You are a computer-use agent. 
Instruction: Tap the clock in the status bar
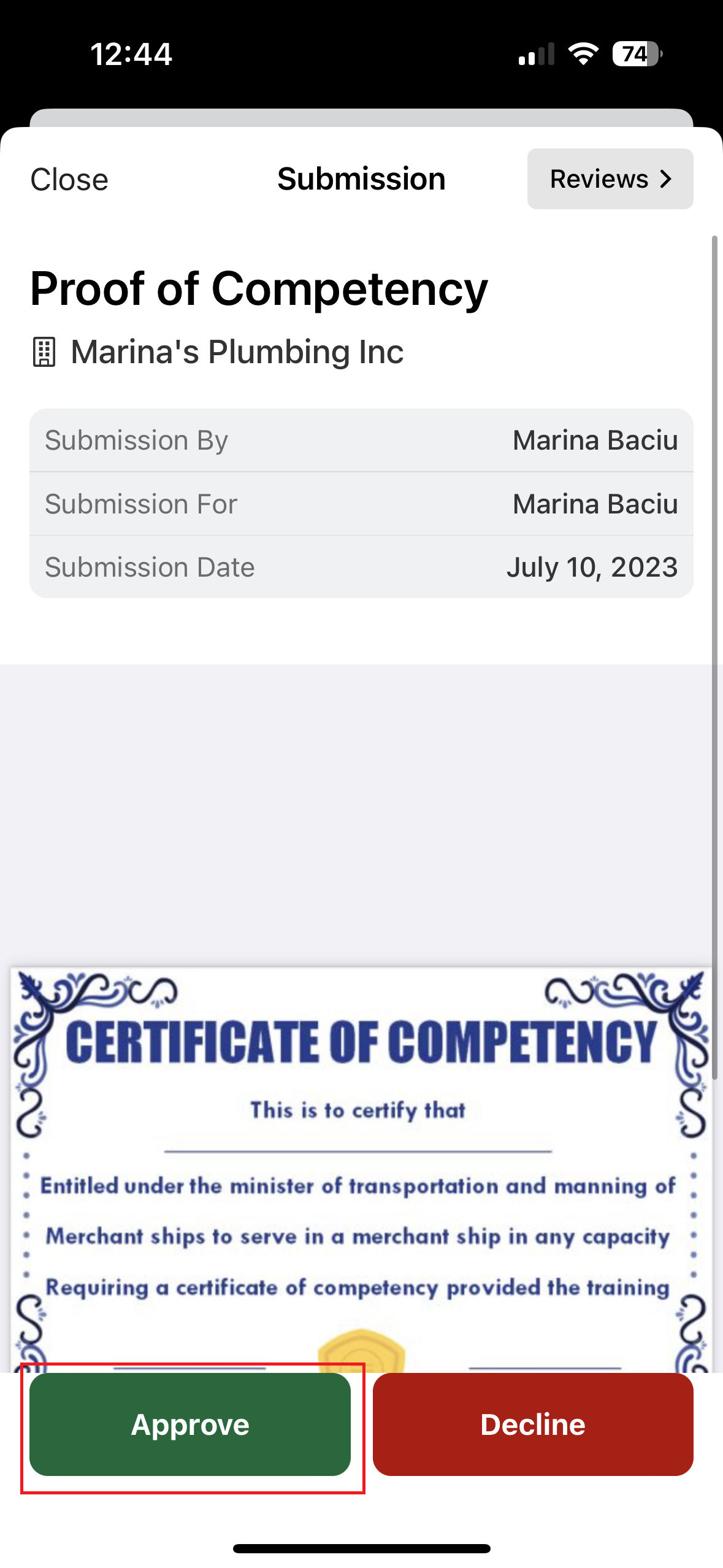131,54
